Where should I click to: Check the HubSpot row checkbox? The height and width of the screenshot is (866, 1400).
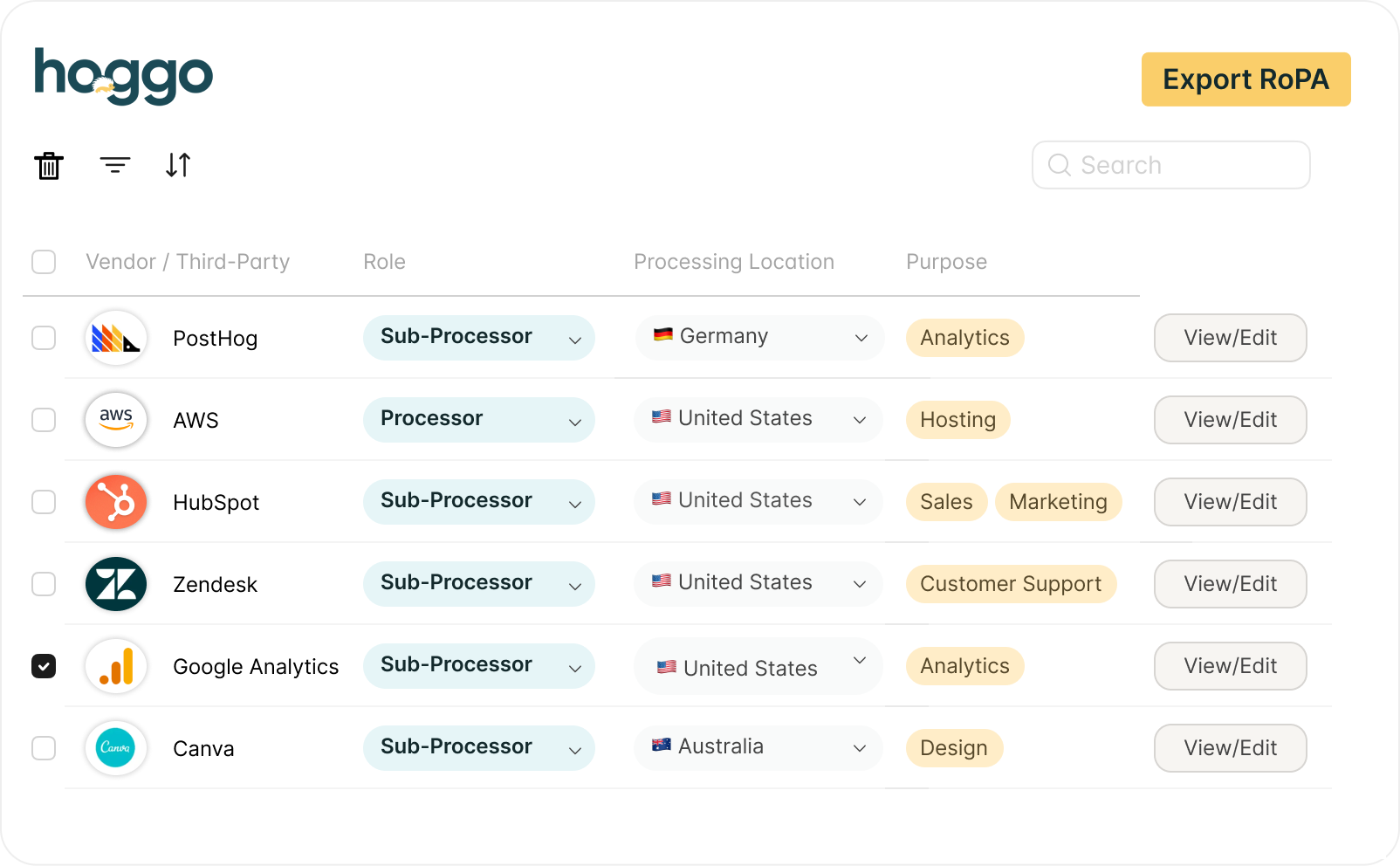pyautogui.click(x=44, y=502)
